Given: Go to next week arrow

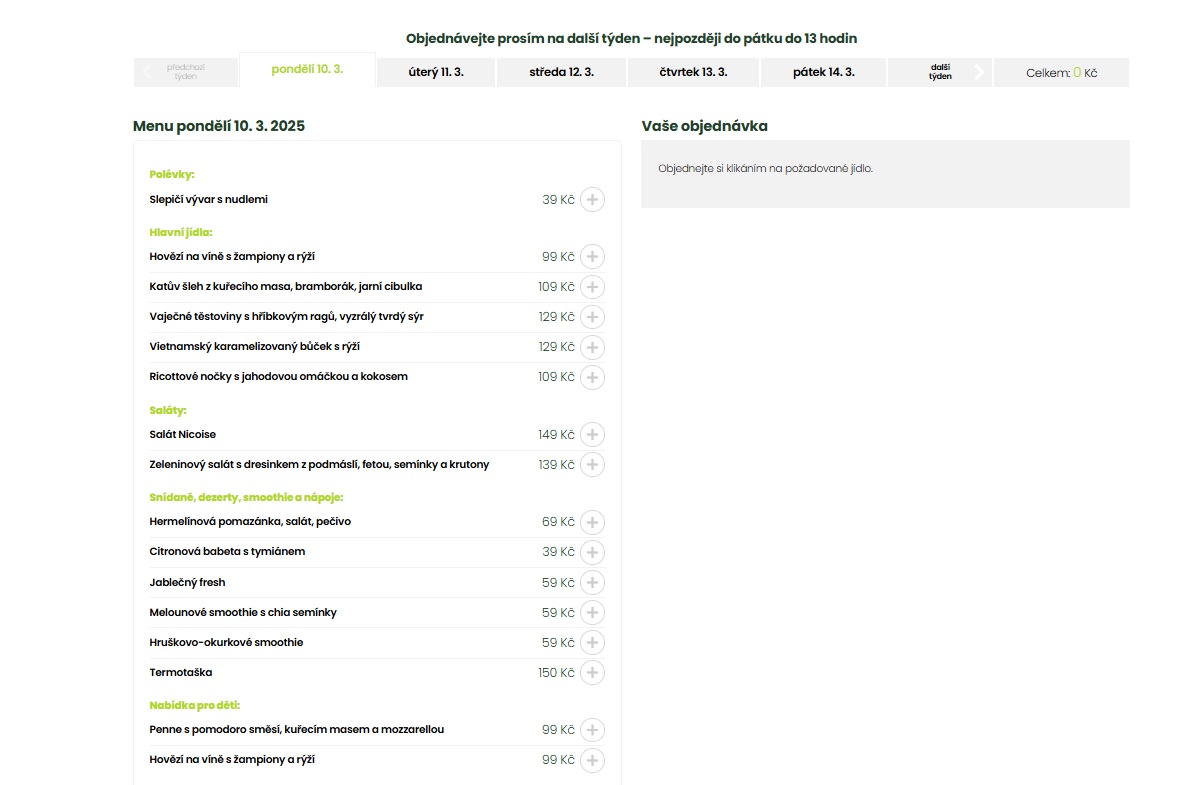Looking at the screenshot, I should 977,72.
